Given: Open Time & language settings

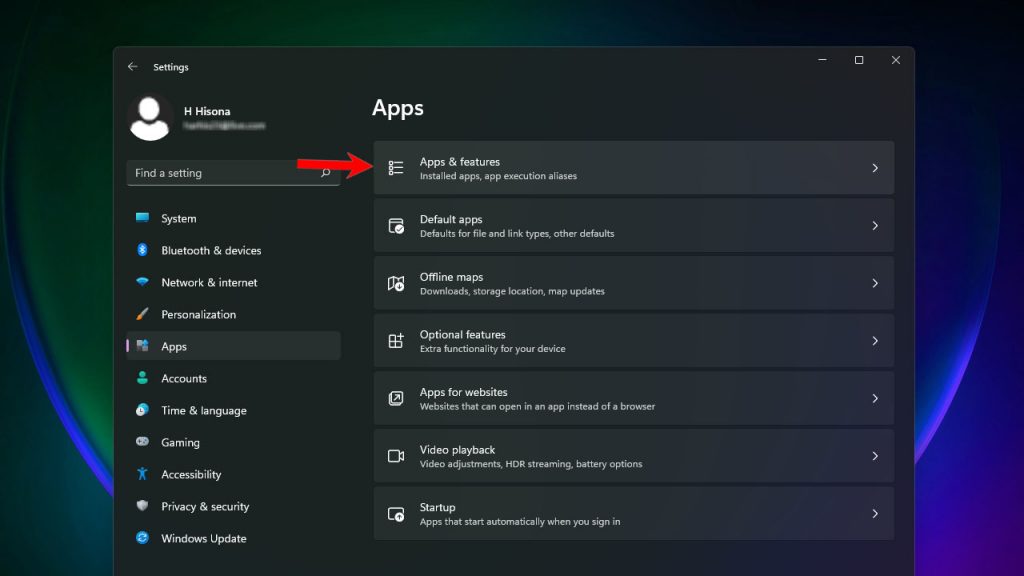Looking at the screenshot, I should [x=233, y=410].
